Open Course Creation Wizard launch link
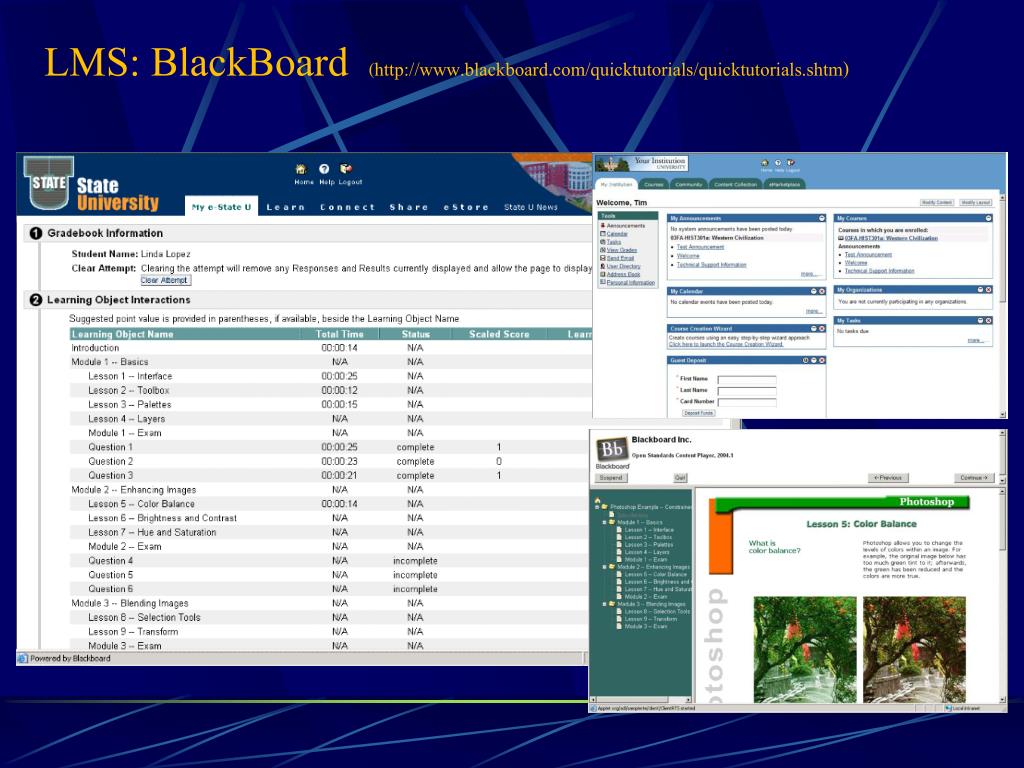This screenshot has height=768, width=1024. click(726, 344)
